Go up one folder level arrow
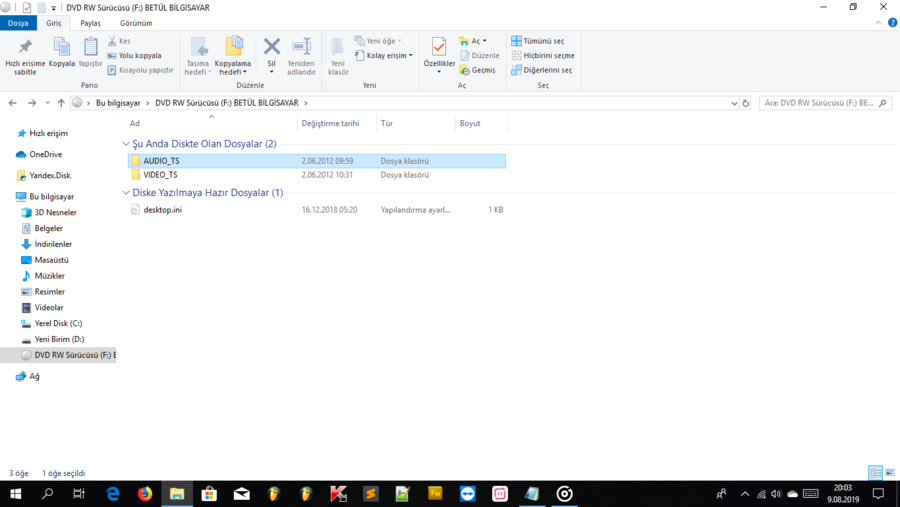This screenshot has width=900, height=507. [61, 103]
